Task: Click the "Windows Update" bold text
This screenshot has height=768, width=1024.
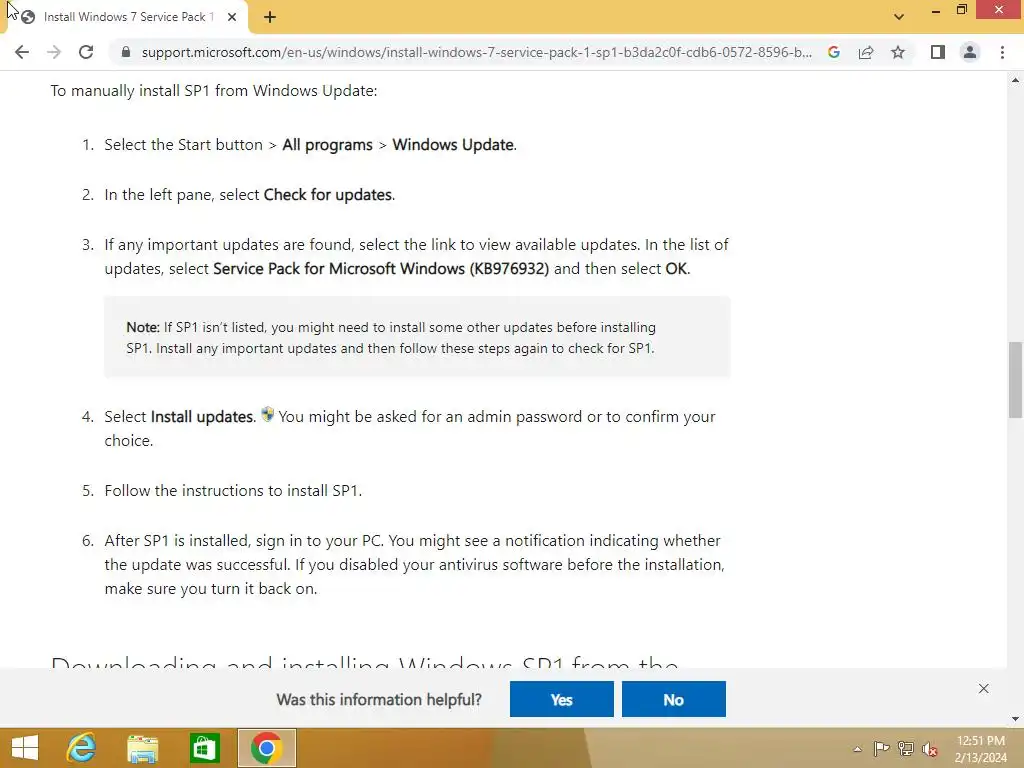Action: 453,144
